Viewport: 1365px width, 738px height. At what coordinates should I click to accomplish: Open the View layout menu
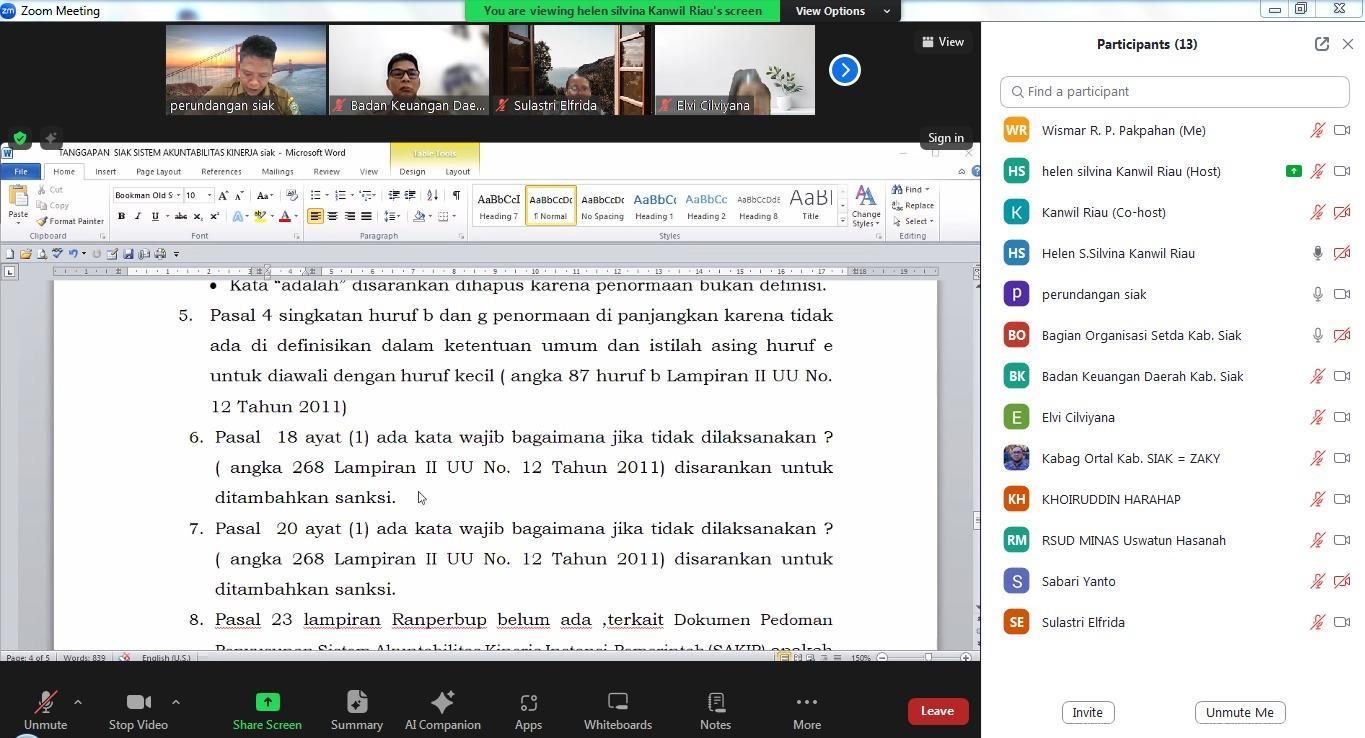pos(943,42)
